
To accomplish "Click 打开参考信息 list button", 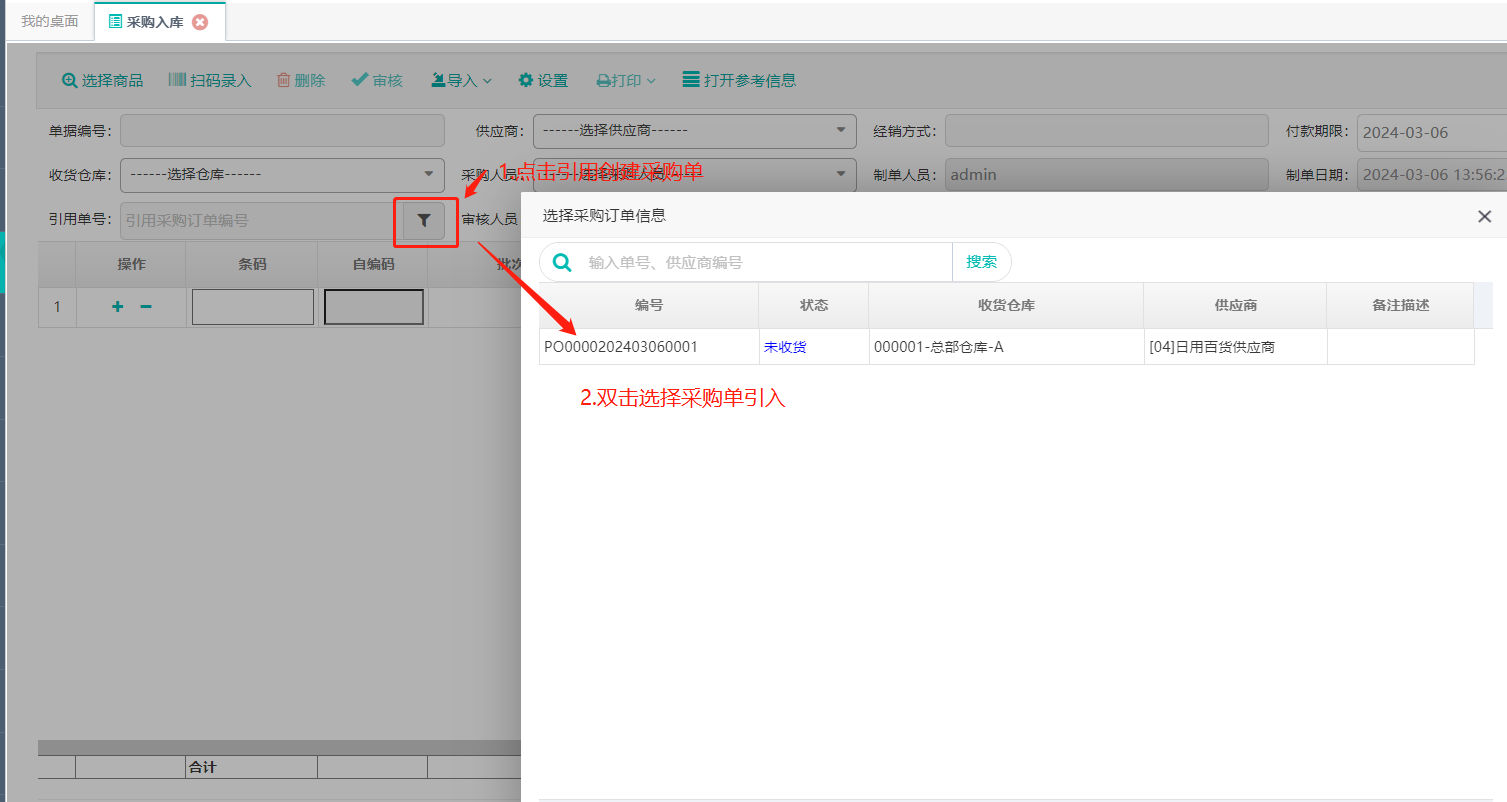I will (739, 81).
